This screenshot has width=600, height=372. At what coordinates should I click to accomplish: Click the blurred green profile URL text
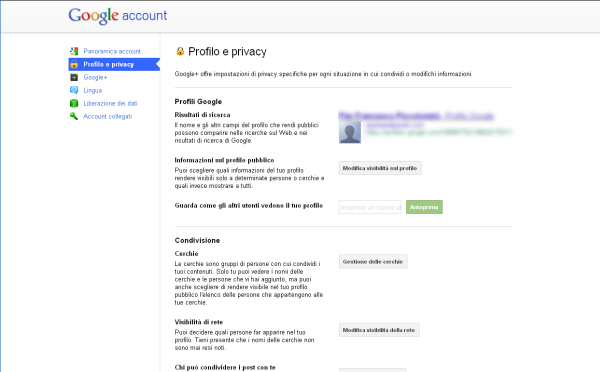[439, 132]
